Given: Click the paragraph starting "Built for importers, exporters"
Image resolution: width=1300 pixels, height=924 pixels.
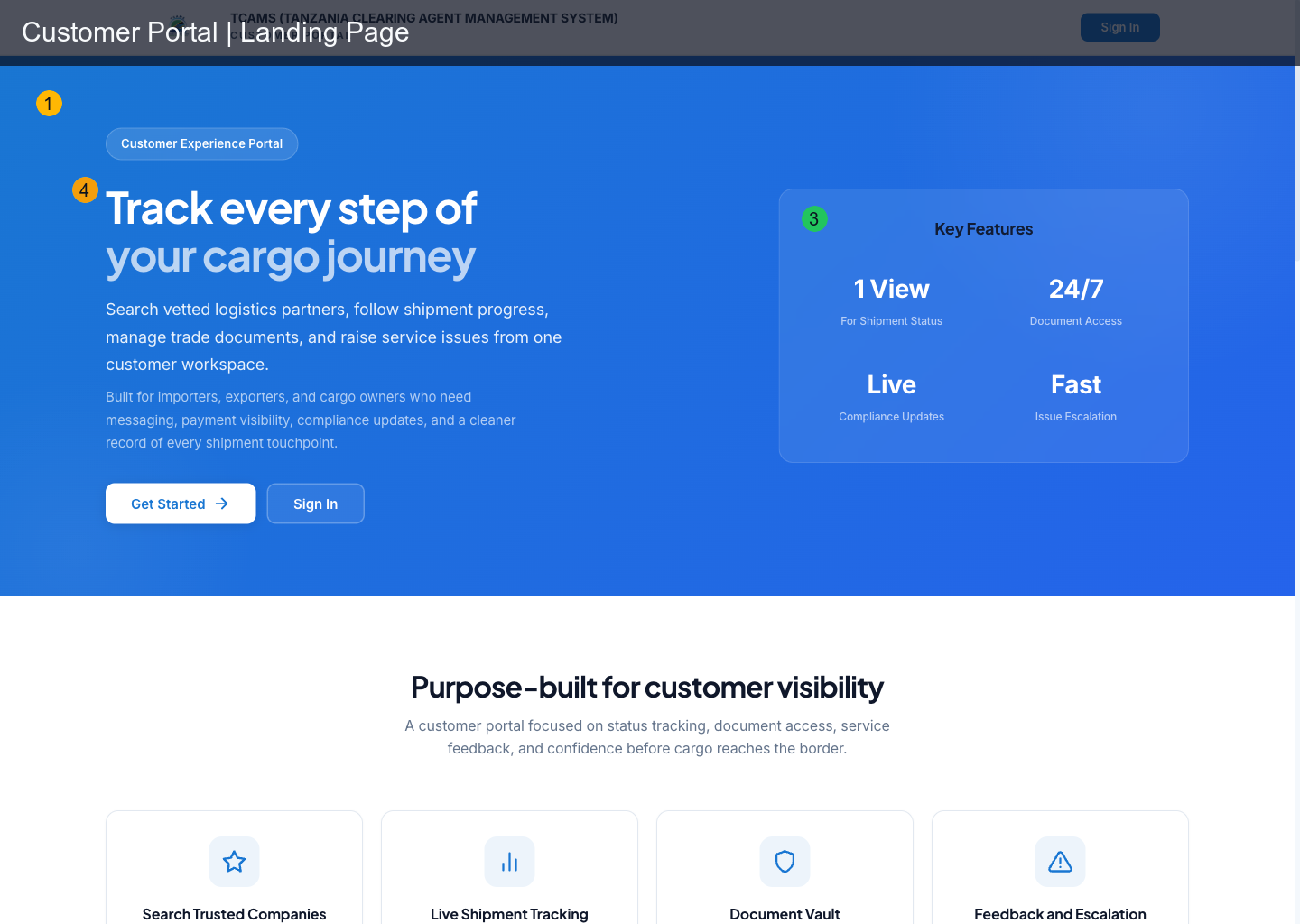Looking at the screenshot, I should pyautogui.click(x=311, y=420).
